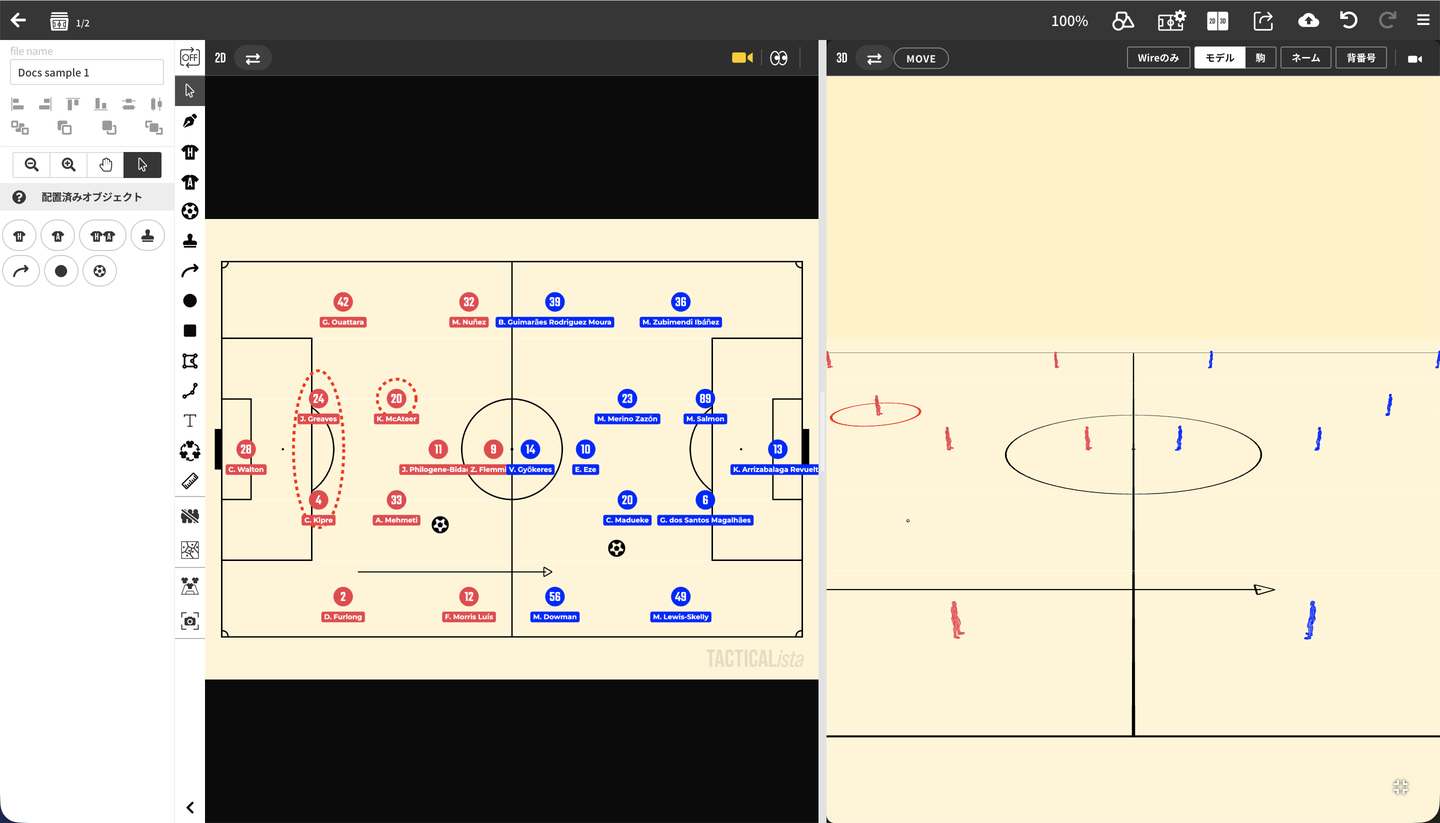Undo the last action

point(1348,20)
